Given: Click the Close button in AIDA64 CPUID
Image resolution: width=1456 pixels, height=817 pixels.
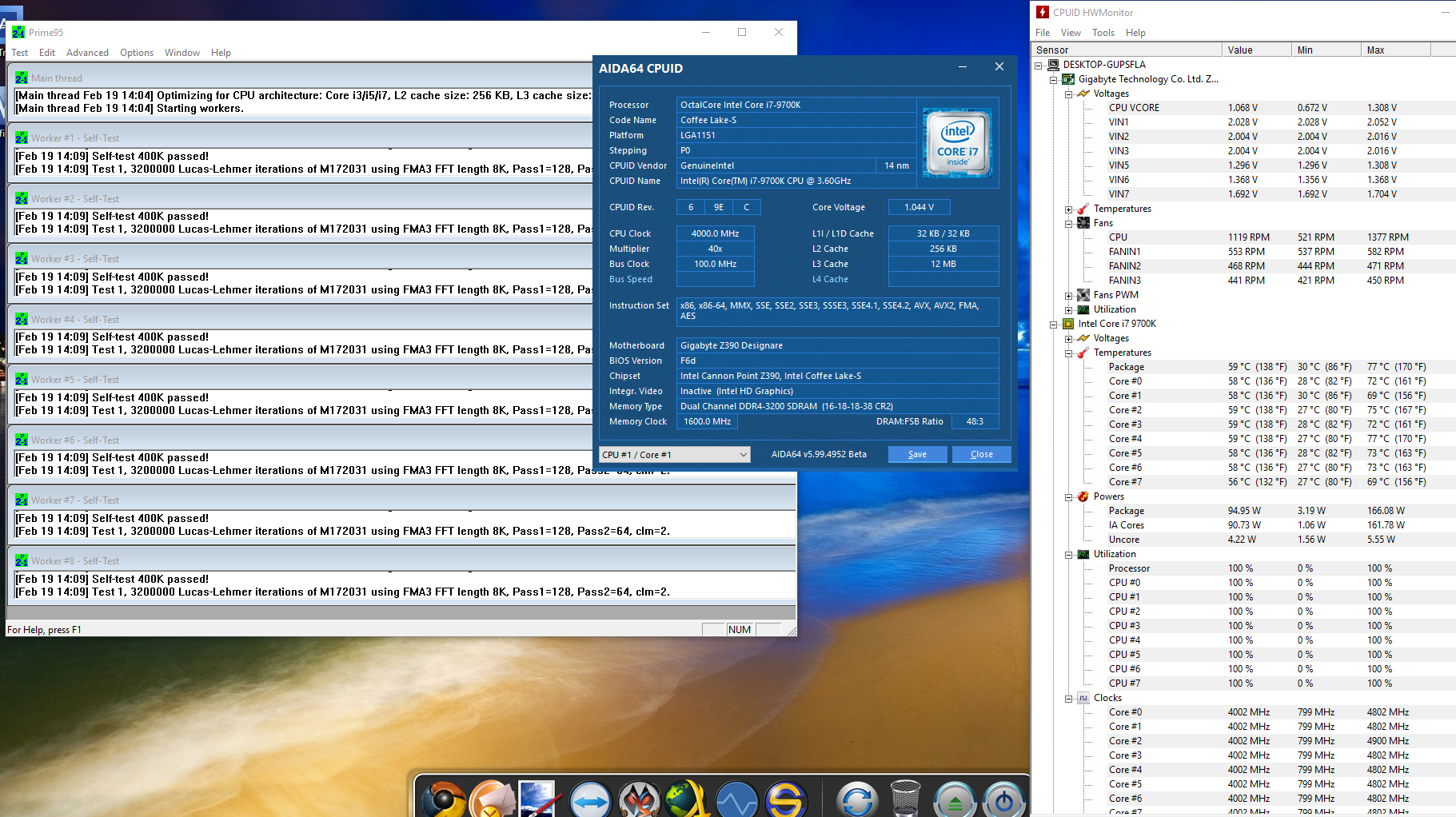Looking at the screenshot, I should pos(982,454).
